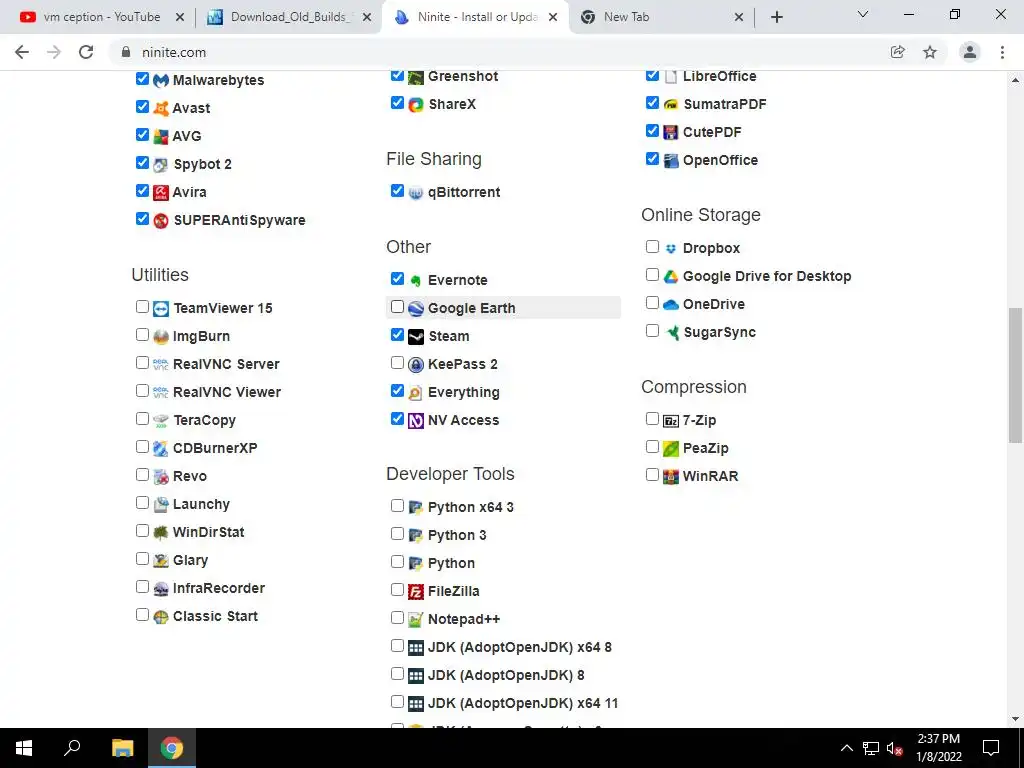Open a new browser tab
This screenshot has height=768, width=1024.
tap(776, 17)
